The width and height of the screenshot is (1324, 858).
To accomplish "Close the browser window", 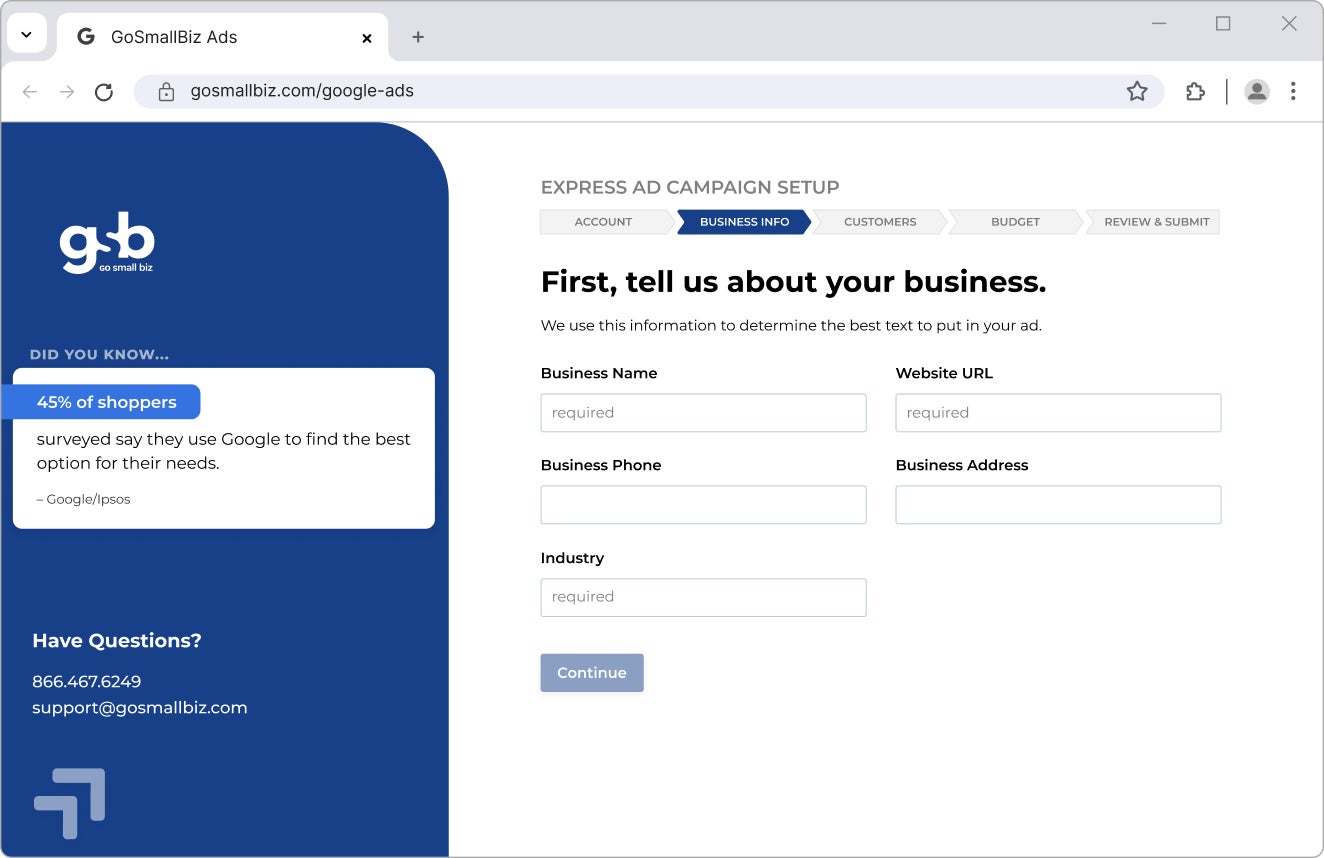I will click(x=1289, y=24).
